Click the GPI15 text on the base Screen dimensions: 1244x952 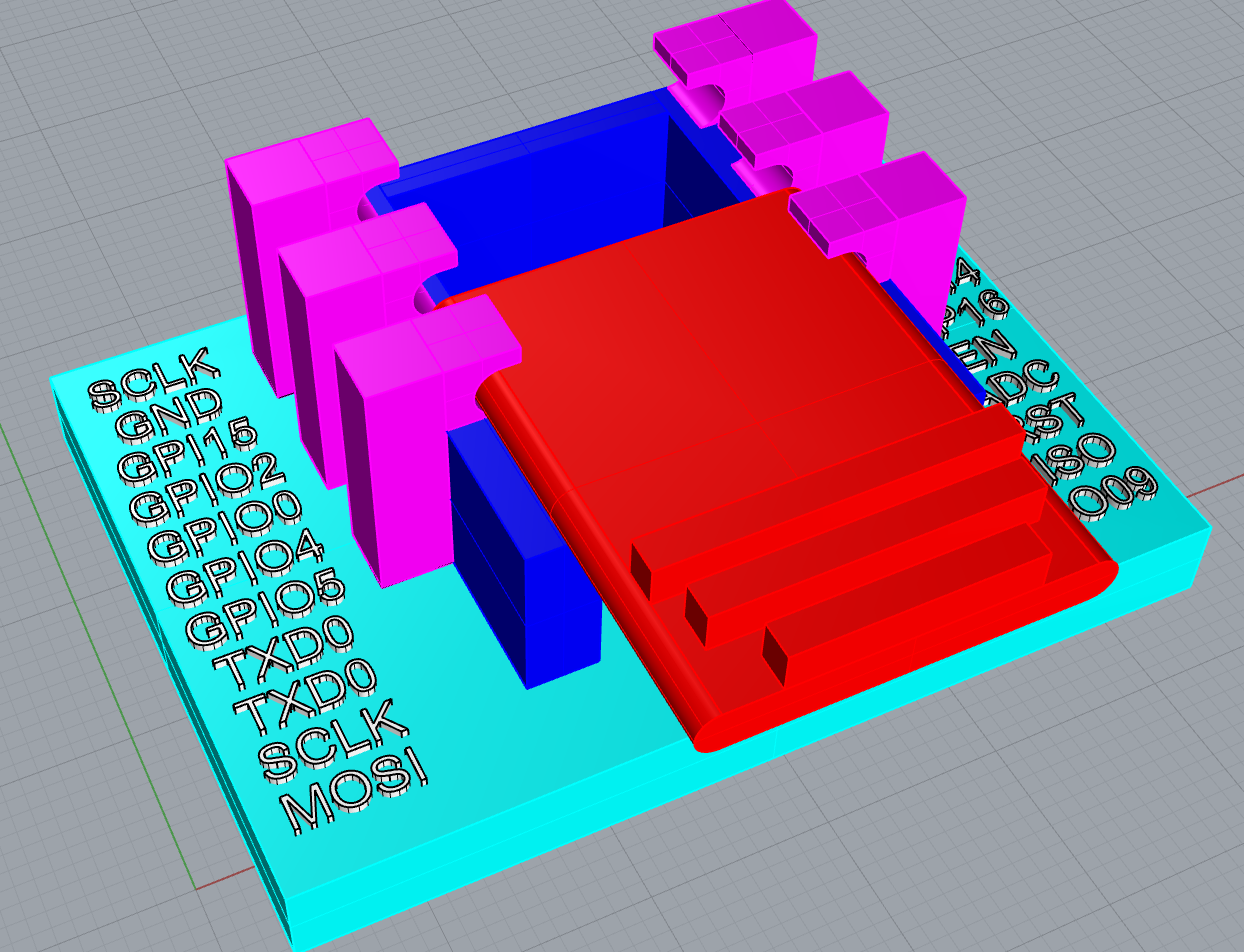pyautogui.click(x=188, y=450)
